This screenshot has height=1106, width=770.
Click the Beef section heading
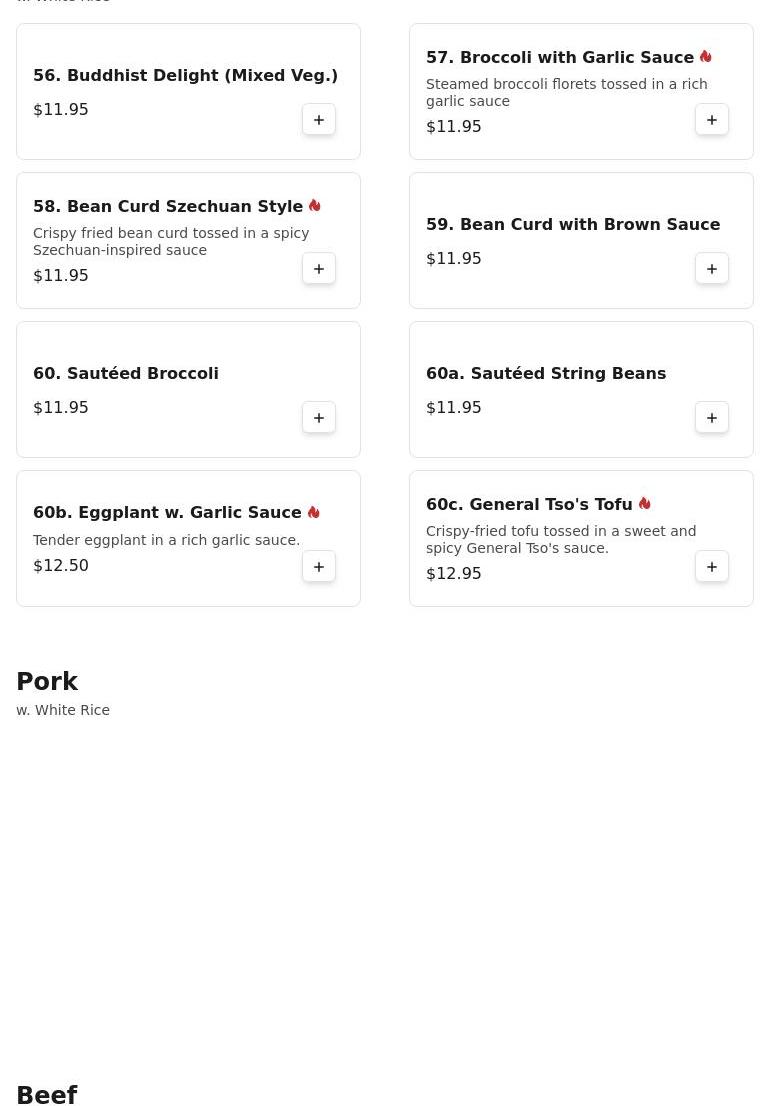tap(47, 1095)
